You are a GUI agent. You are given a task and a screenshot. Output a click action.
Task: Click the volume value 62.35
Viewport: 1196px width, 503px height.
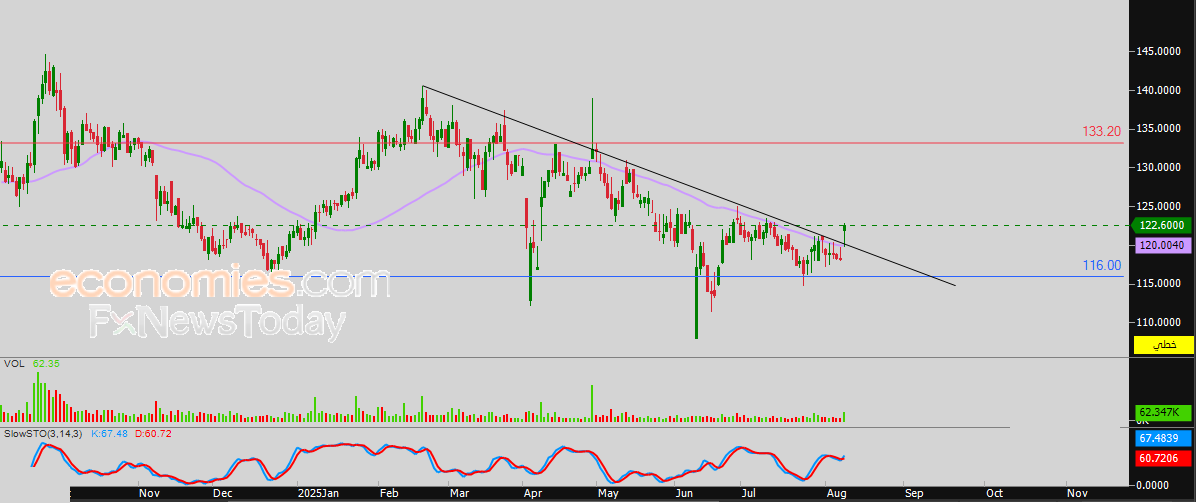click(x=46, y=364)
